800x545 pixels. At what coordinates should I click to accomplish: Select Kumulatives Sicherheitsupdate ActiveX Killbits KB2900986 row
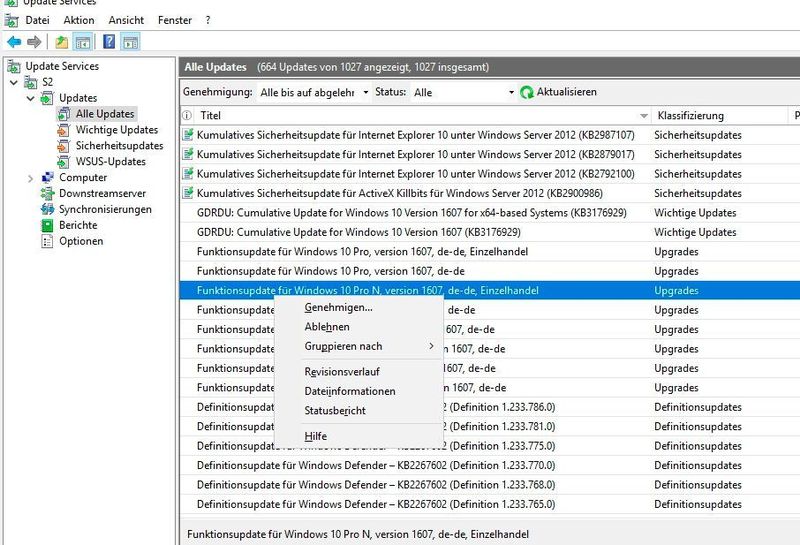tap(490, 193)
